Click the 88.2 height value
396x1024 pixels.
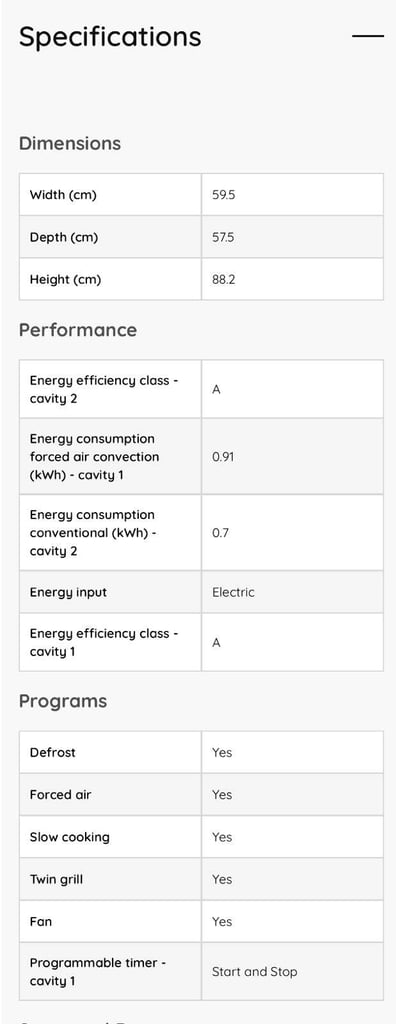click(x=223, y=280)
